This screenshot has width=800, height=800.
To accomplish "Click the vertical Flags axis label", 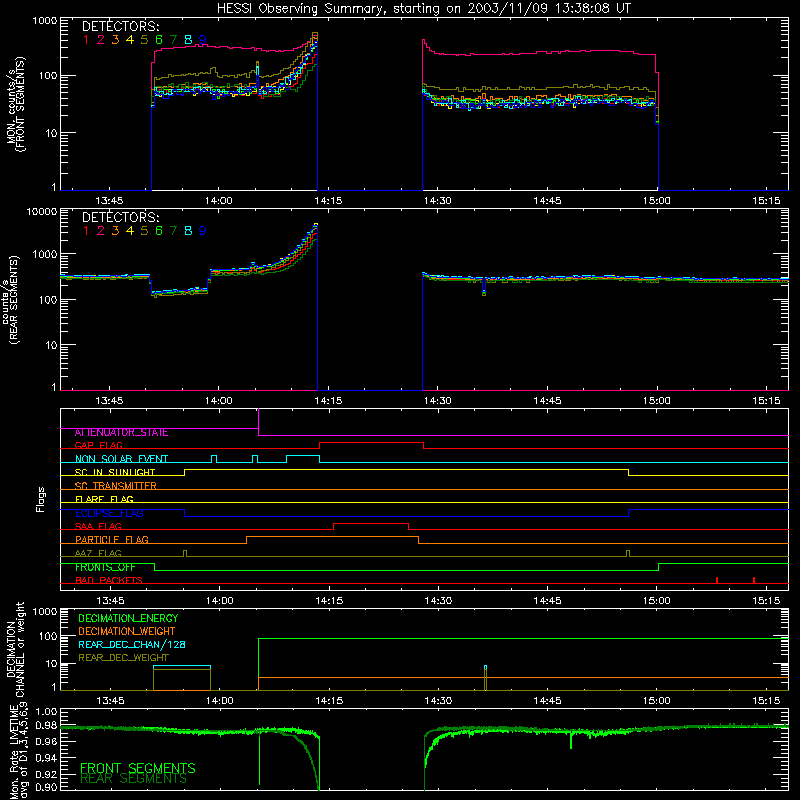I will click(41, 499).
